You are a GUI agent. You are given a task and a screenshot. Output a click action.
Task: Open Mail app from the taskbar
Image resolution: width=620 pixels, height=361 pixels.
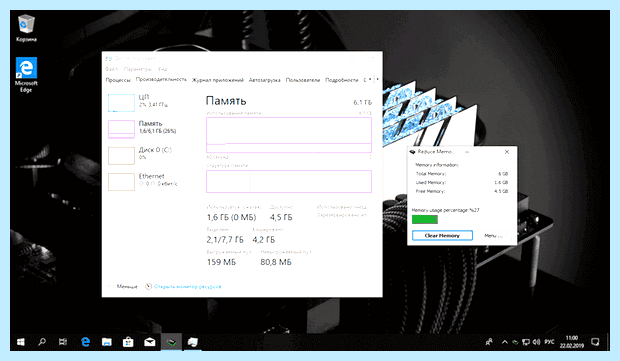pos(149,342)
